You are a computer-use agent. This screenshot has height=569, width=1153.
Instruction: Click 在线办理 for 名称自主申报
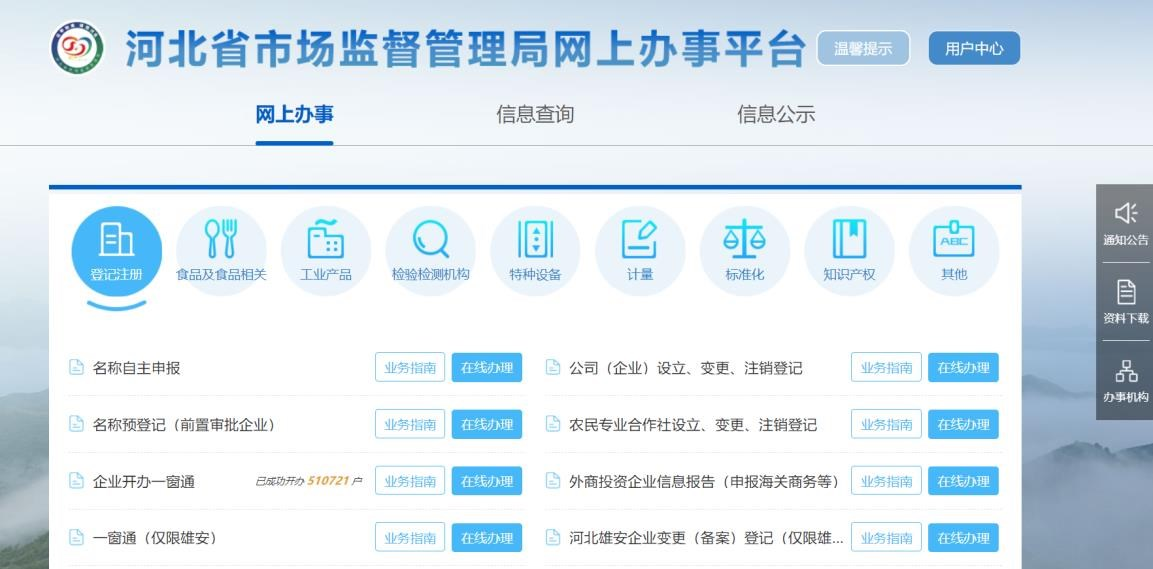coord(486,368)
